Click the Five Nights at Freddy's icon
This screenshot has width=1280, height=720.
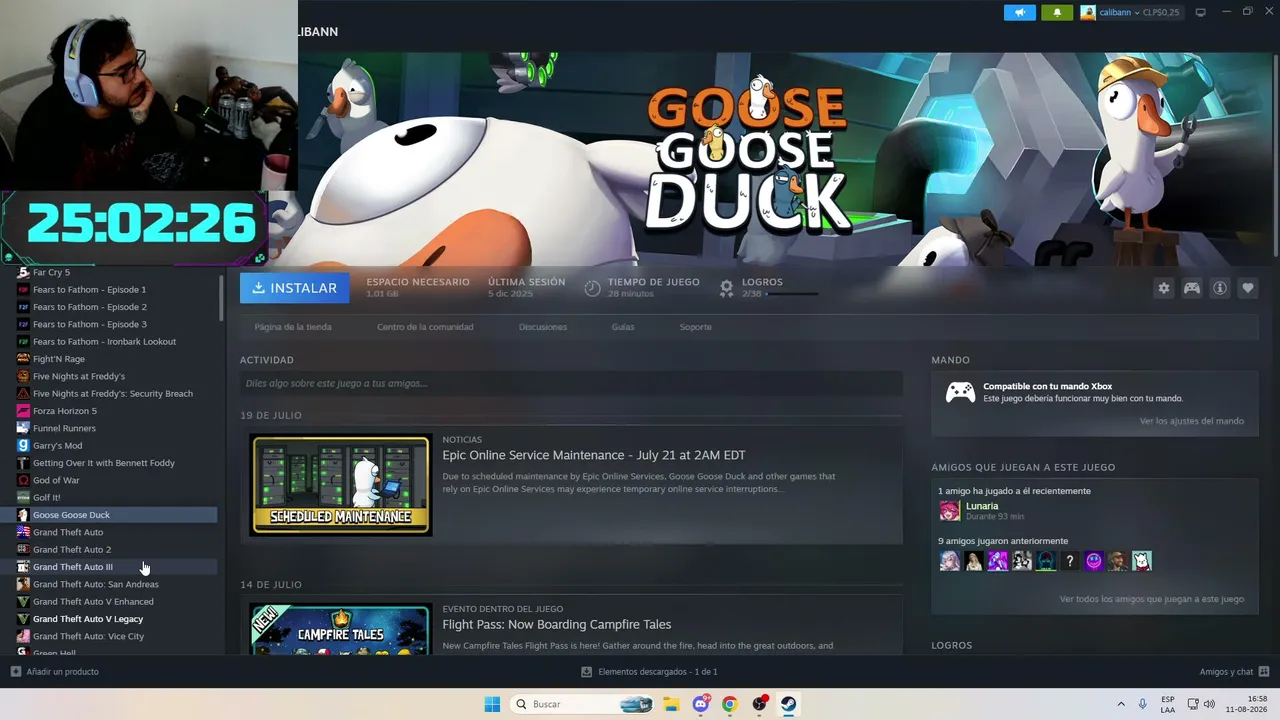tap(23, 376)
